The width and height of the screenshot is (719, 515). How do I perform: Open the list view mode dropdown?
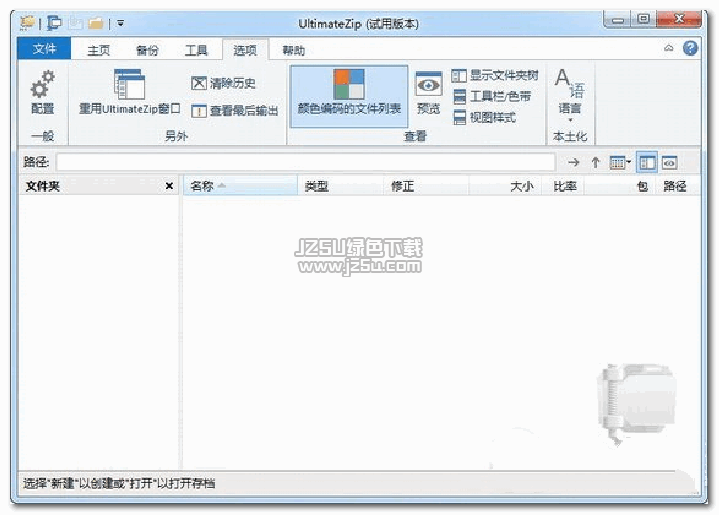tap(620, 162)
